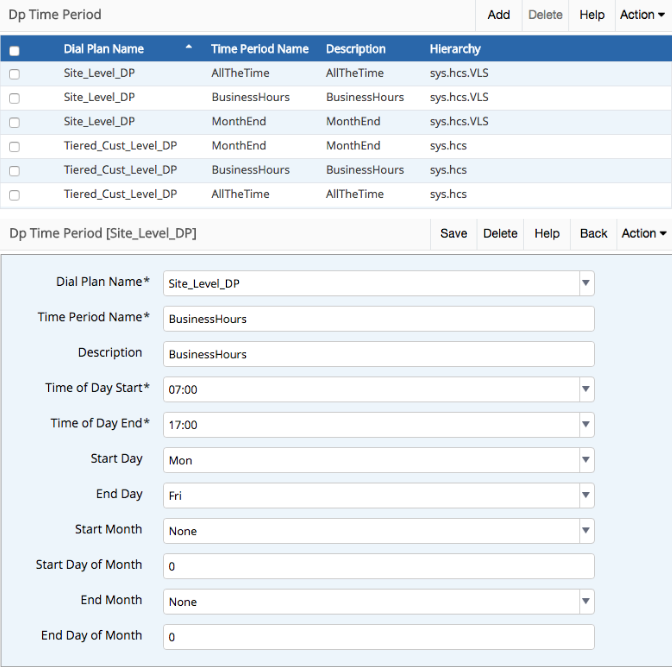Click the Start Day of Month field
672x667 pixels.
[378, 566]
